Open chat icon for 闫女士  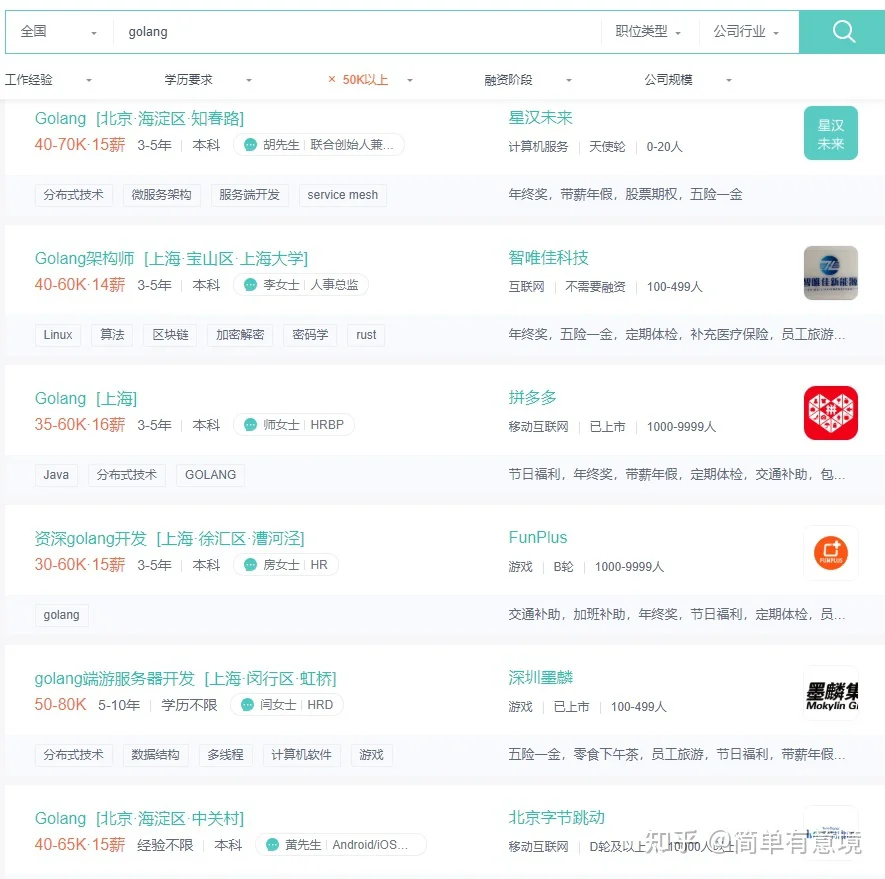pos(247,705)
